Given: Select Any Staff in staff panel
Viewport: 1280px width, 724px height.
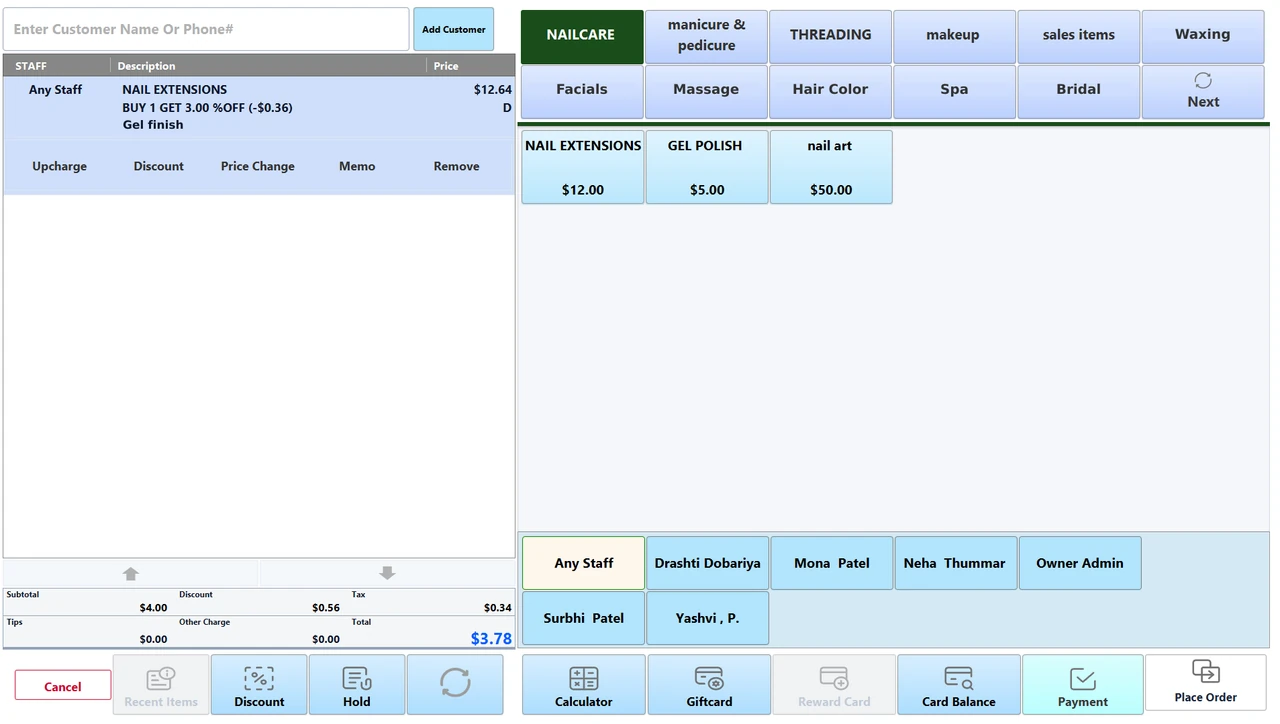Looking at the screenshot, I should tap(583, 563).
